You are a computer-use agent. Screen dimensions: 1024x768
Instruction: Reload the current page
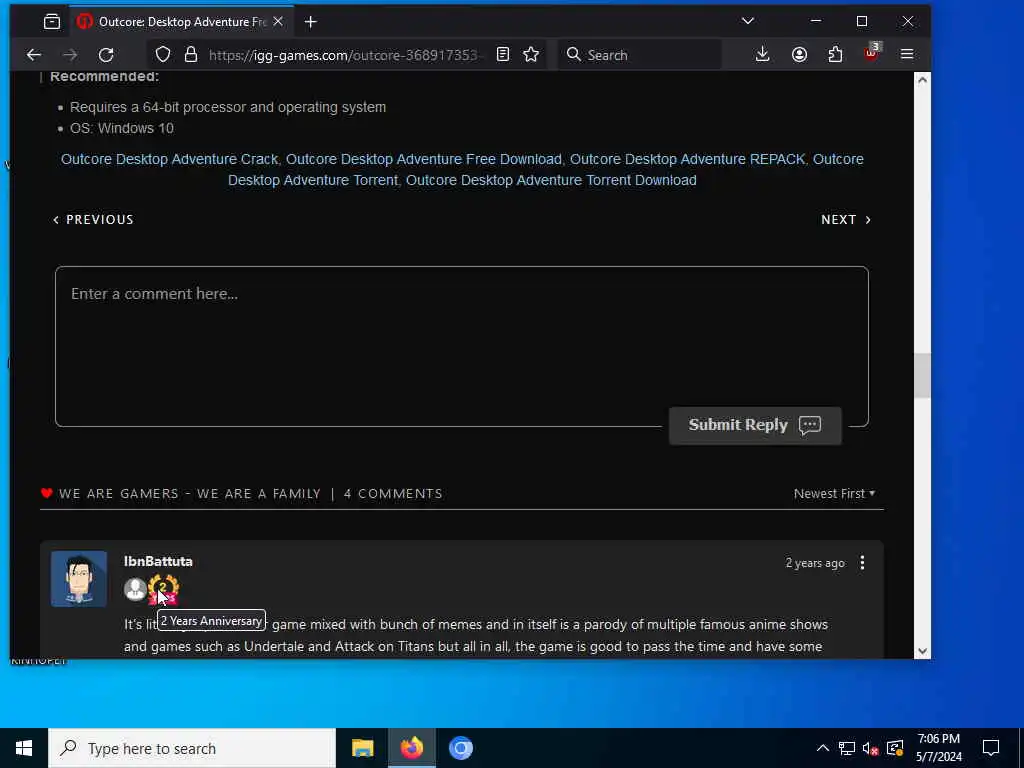106,55
